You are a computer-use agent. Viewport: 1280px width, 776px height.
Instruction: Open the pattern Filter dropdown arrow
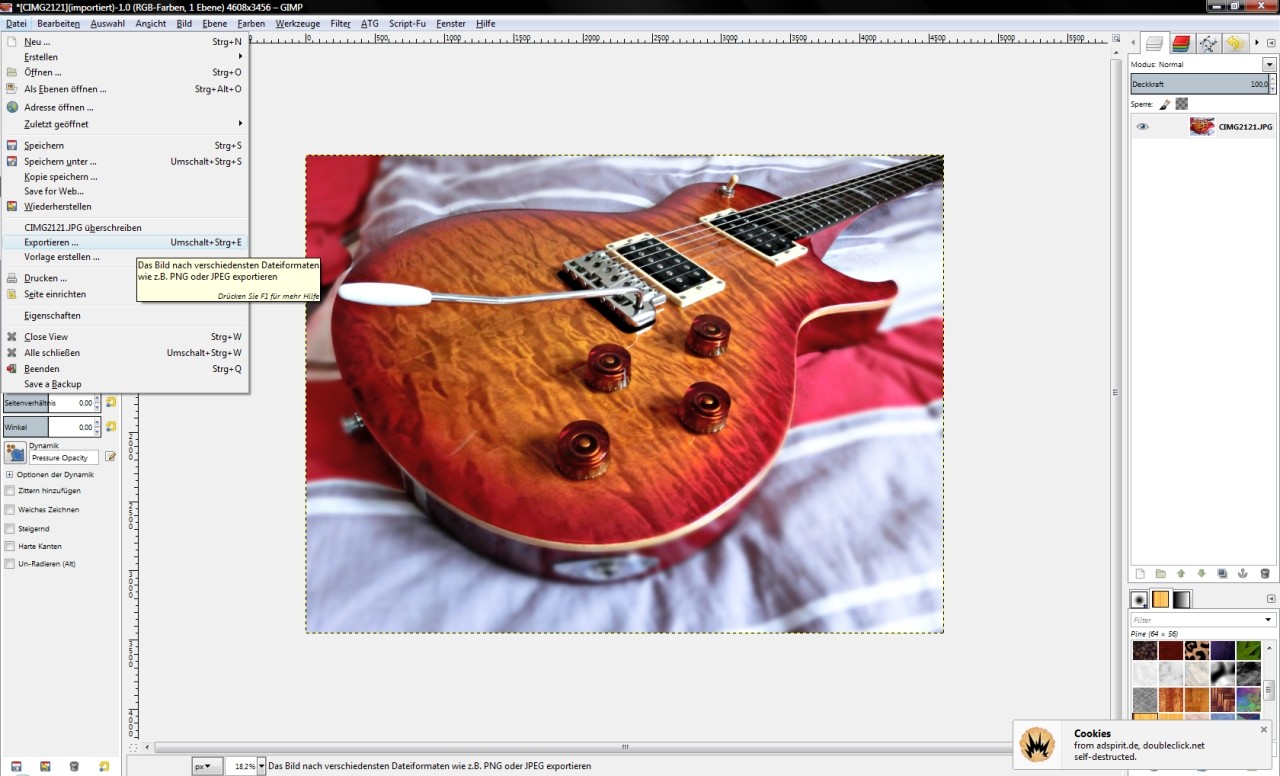click(1268, 620)
